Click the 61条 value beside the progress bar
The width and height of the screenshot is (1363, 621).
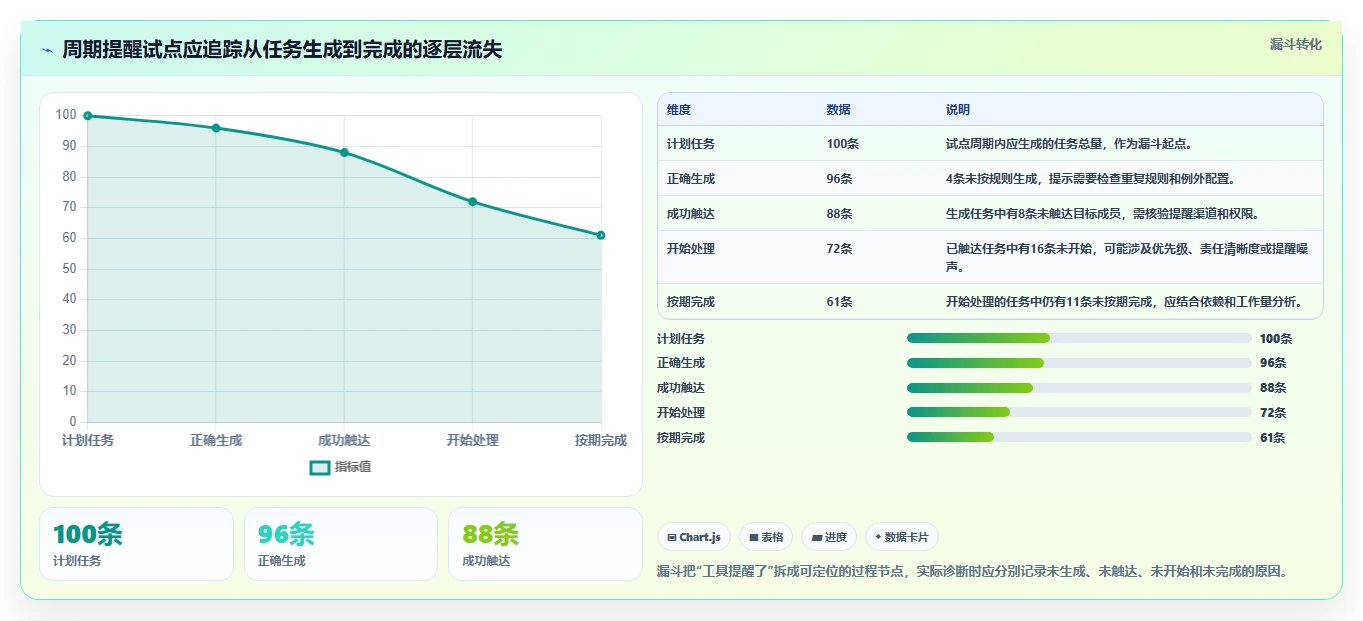[x=1272, y=438]
